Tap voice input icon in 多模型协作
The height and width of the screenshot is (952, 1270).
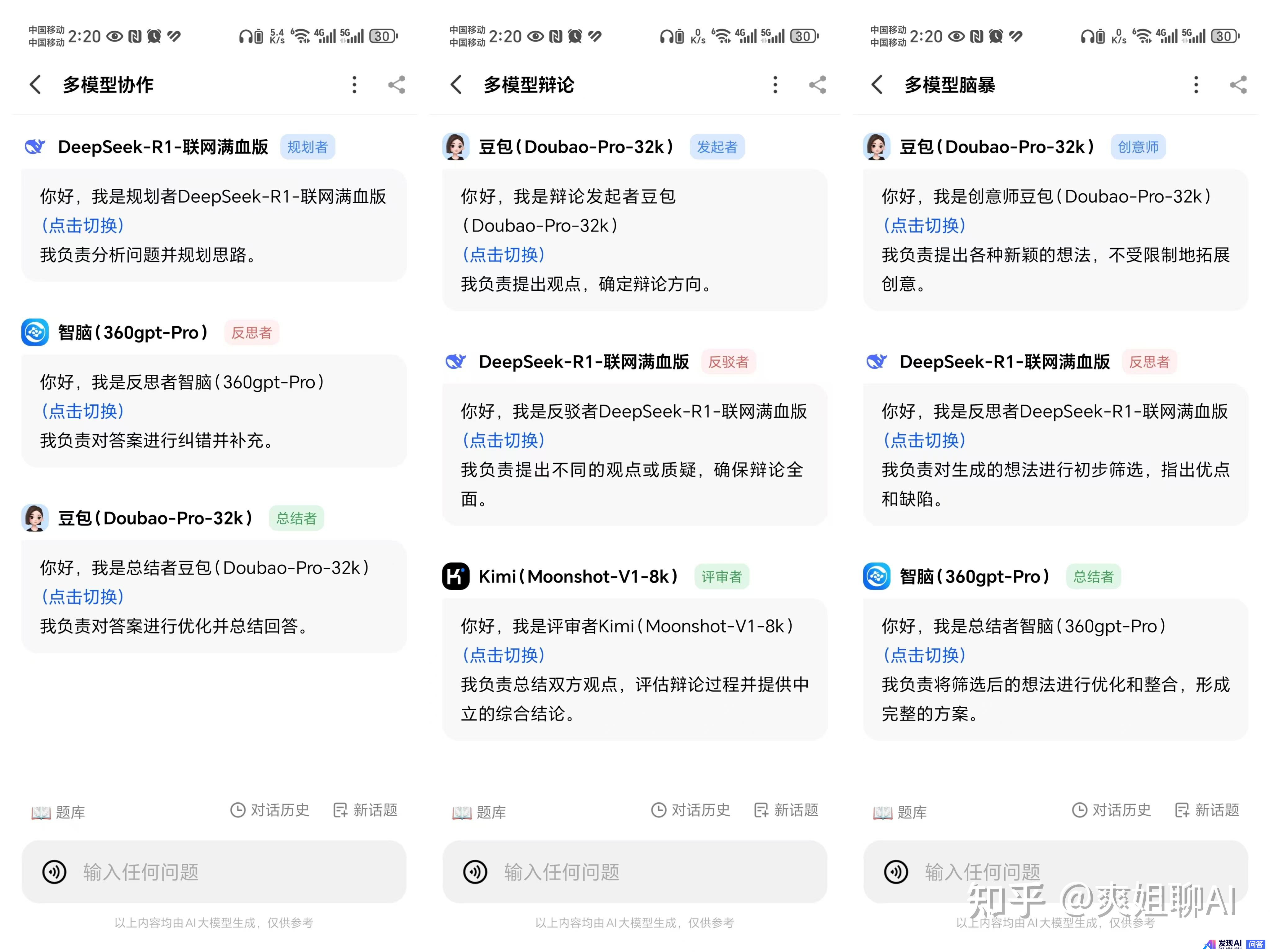pyautogui.click(x=55, y=872)
